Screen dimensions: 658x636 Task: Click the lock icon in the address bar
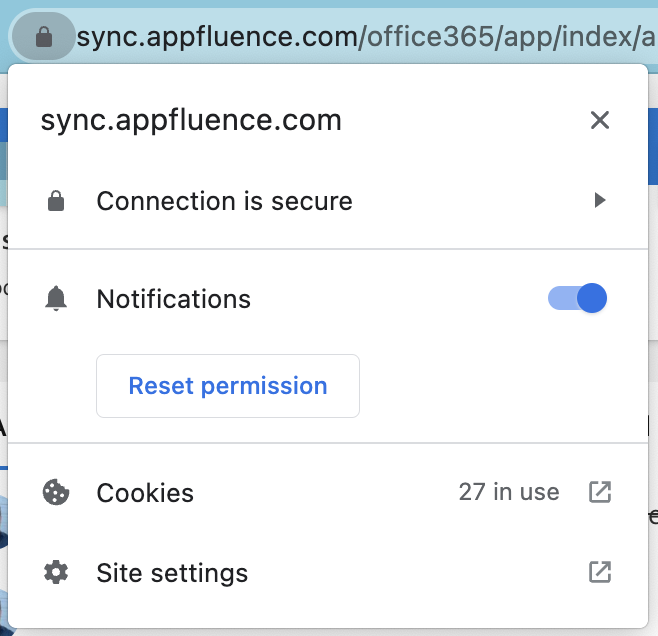(43, 38)
